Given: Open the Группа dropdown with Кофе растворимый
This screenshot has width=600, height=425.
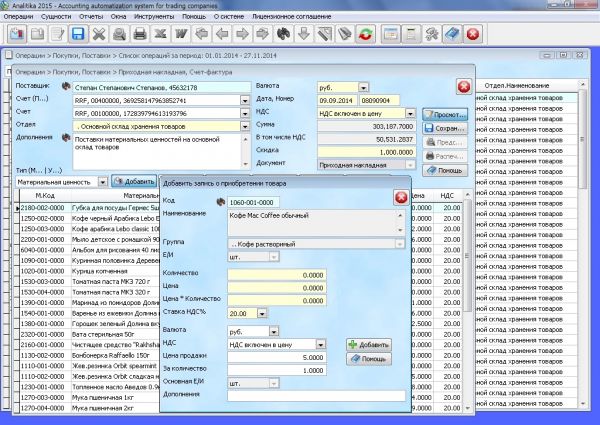Looking at the screenshot, I should [401, 243].
